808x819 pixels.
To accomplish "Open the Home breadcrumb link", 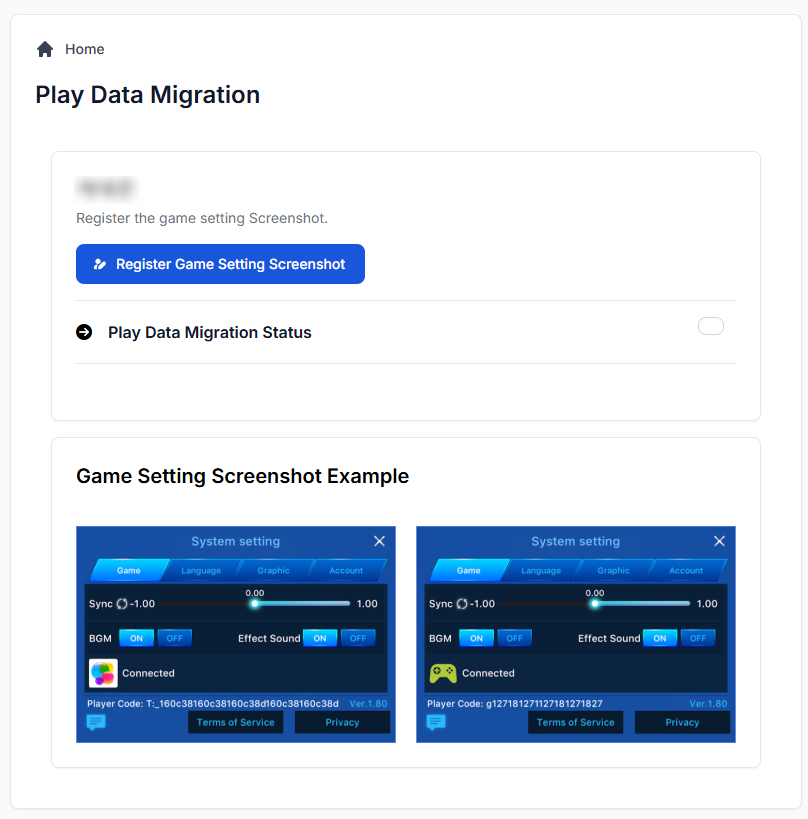I will (x=84, y=49).
